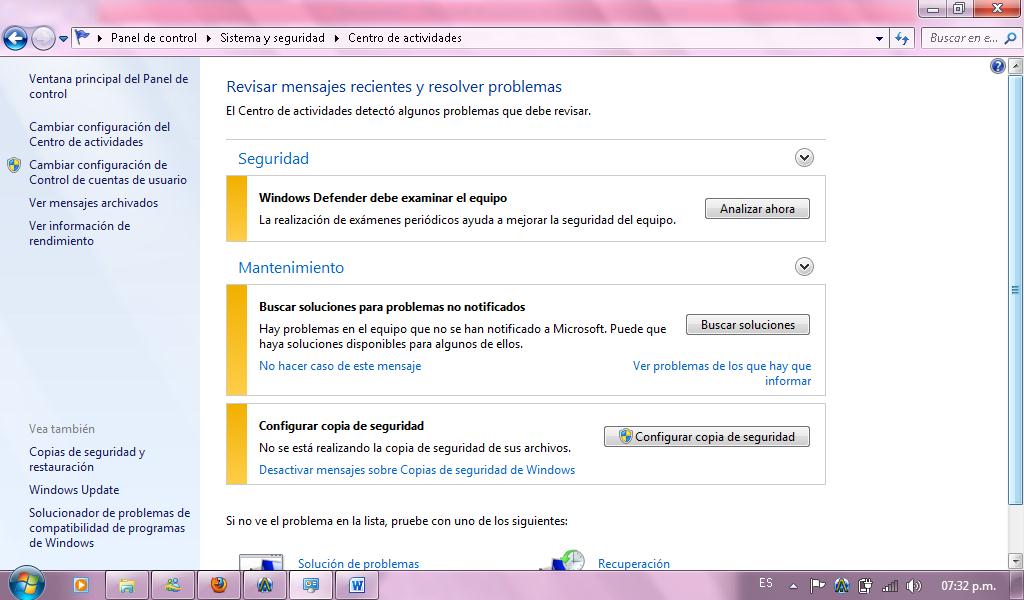This screenshot has width=1024, height=600.
Task: Open the recent pages dropdown beside navigation arrows
Action: point(63,39)
